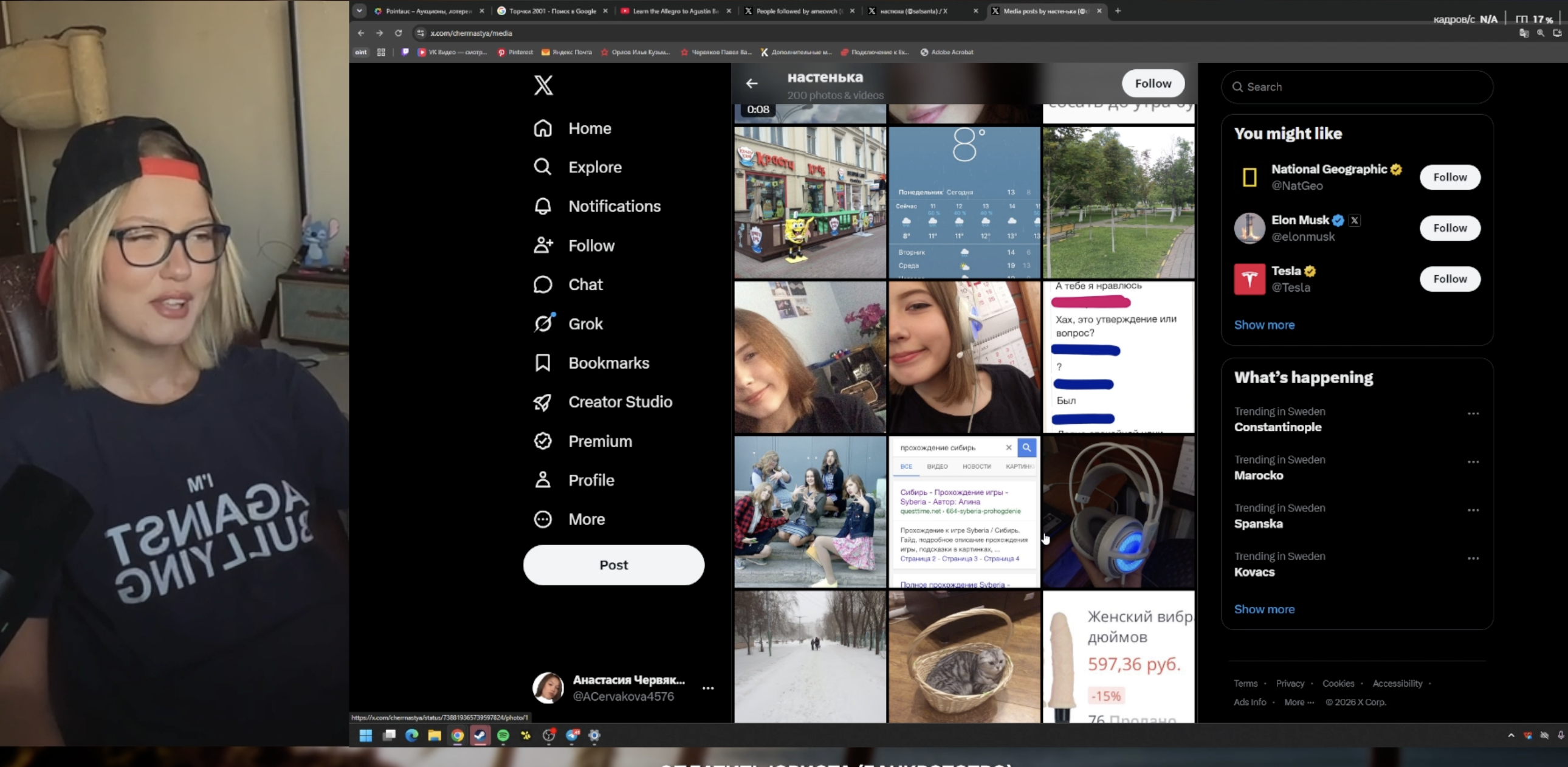Click the Follow people icon in sidebar
Screen dimensions: 1568x767
click(x=542, y=246)
